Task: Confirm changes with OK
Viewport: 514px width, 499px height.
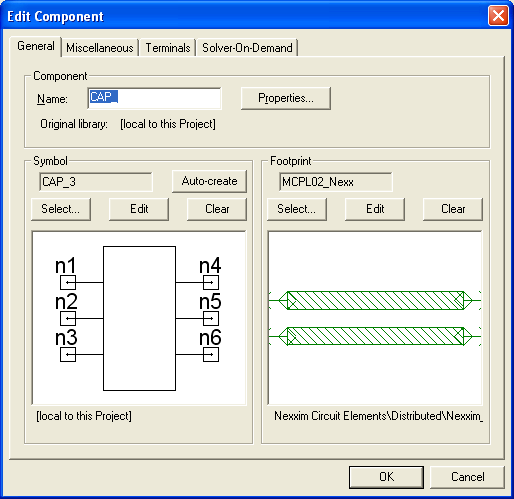Action: coord(386,477)
